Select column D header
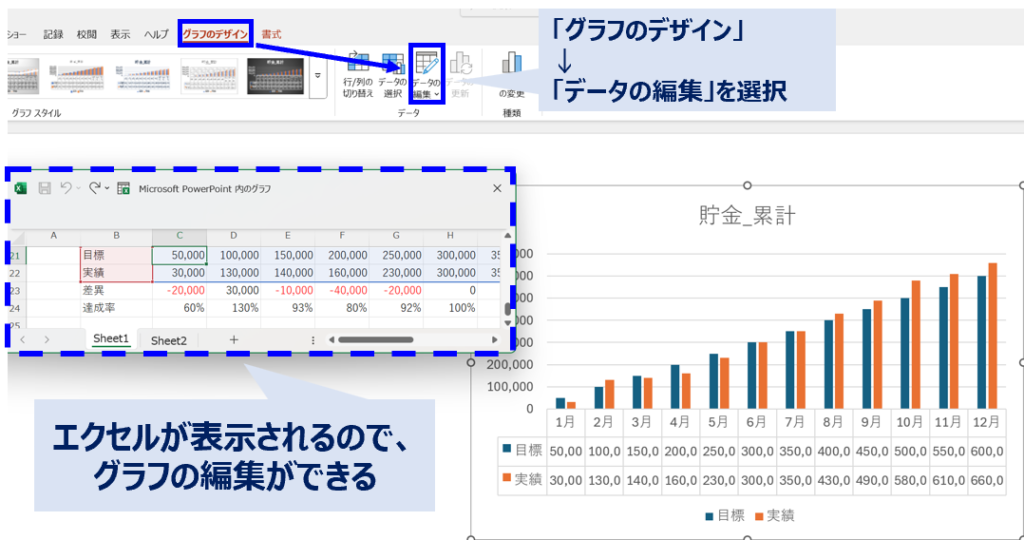Viewport: 1024px width, 540px height. coord(234,236)
